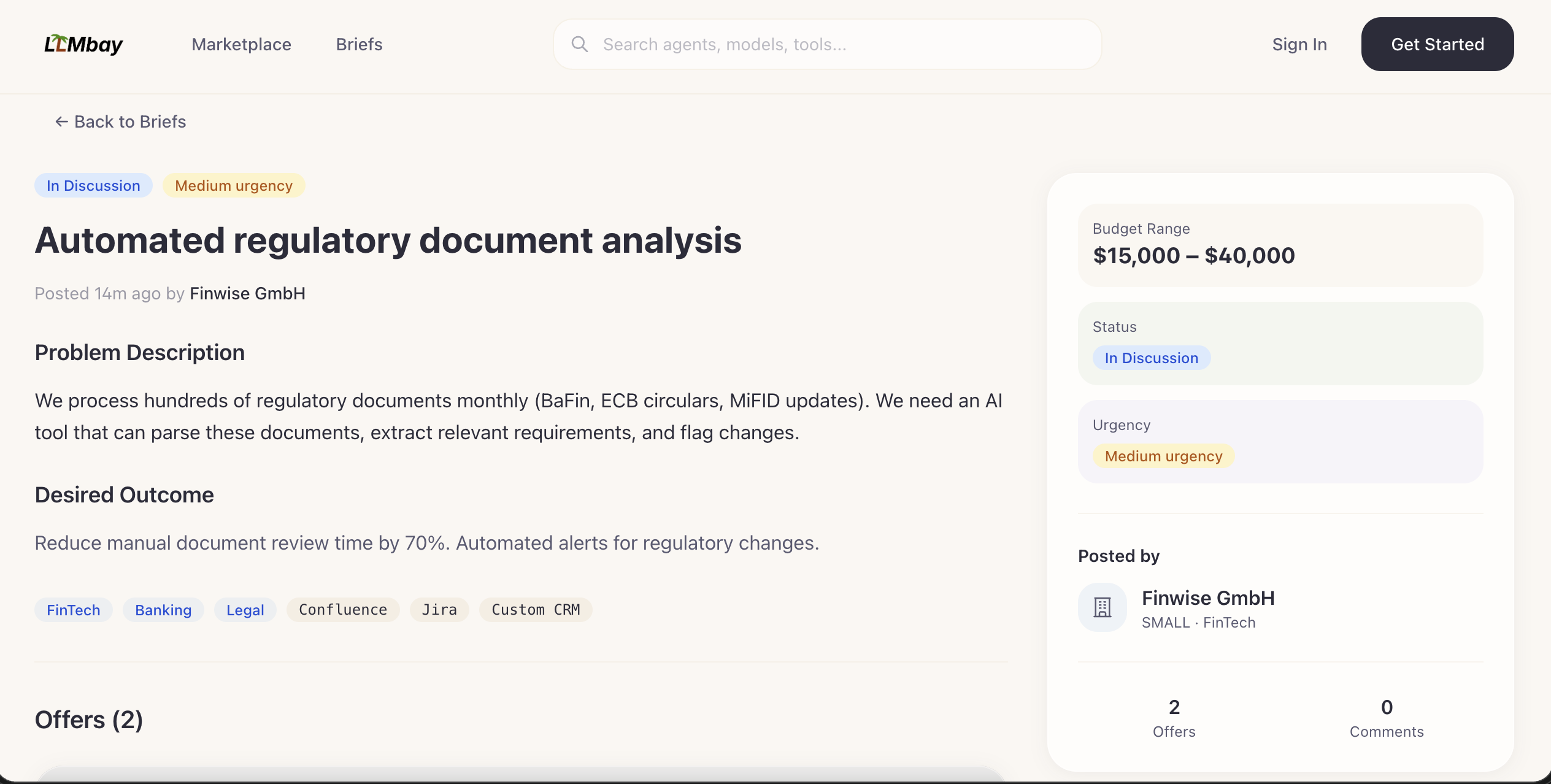
Task: Click the Custom CRM tag
Action: tap(536, 610)
